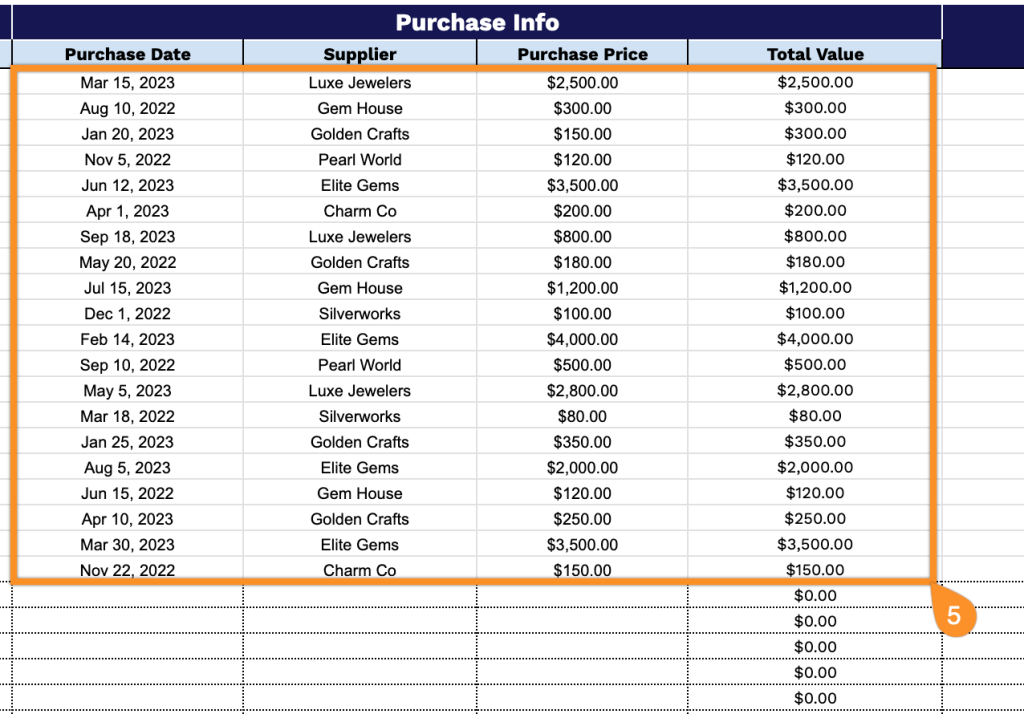
Task: Click first empty Purchase Date cell below Nov 22
Action: point(127,596)
